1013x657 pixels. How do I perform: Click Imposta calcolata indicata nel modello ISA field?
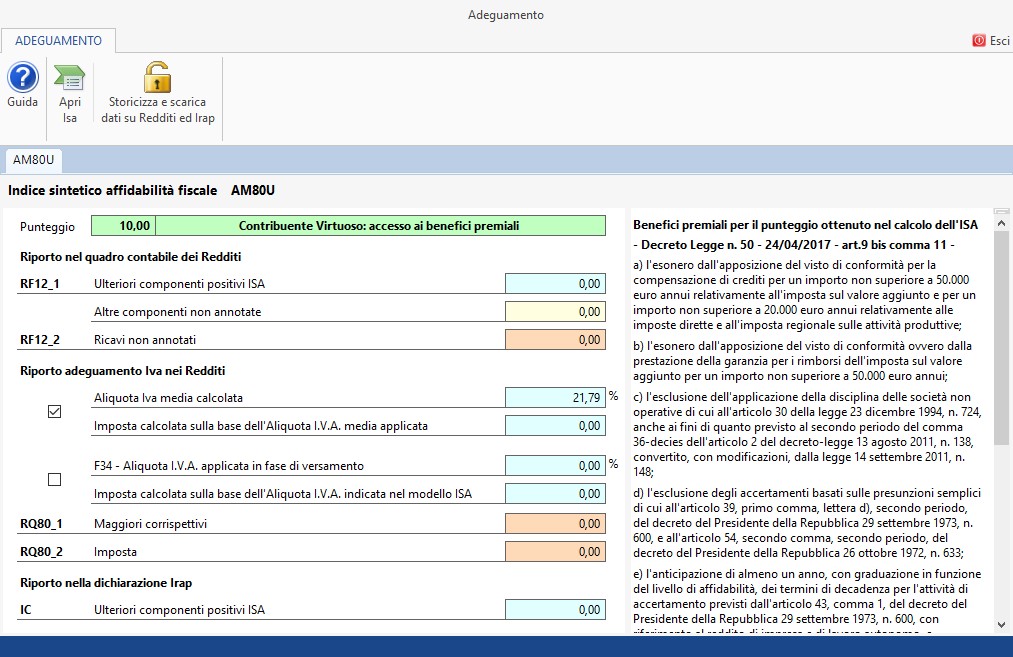(556, 494)
